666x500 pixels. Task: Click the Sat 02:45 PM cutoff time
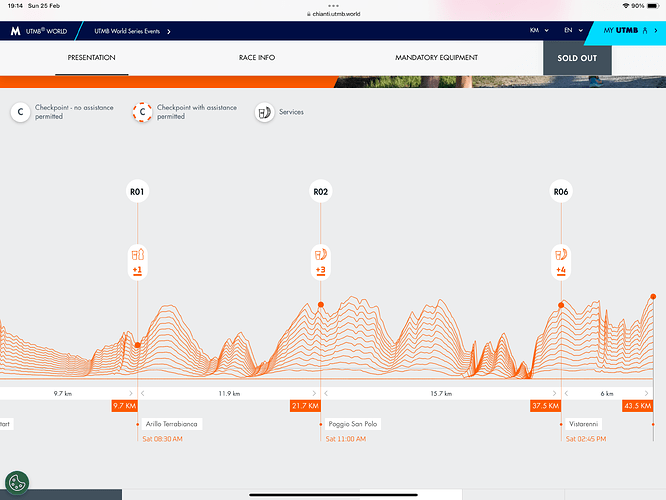586,439
